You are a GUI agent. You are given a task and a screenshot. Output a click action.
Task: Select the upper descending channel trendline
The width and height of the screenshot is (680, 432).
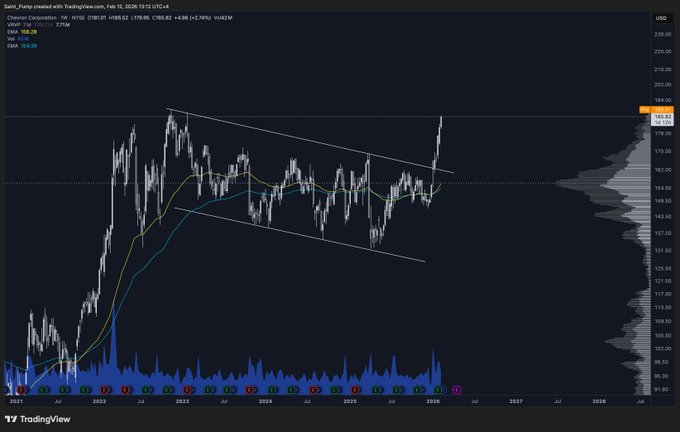click(310, 140)
